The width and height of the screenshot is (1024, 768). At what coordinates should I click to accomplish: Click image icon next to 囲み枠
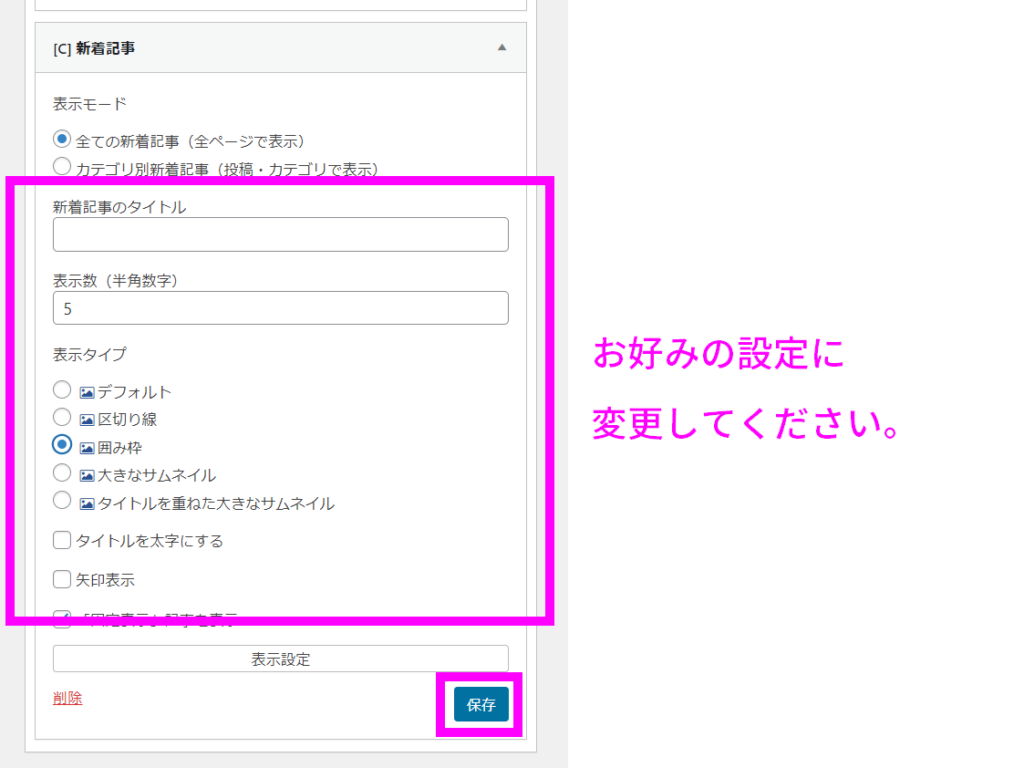(87, 448)
